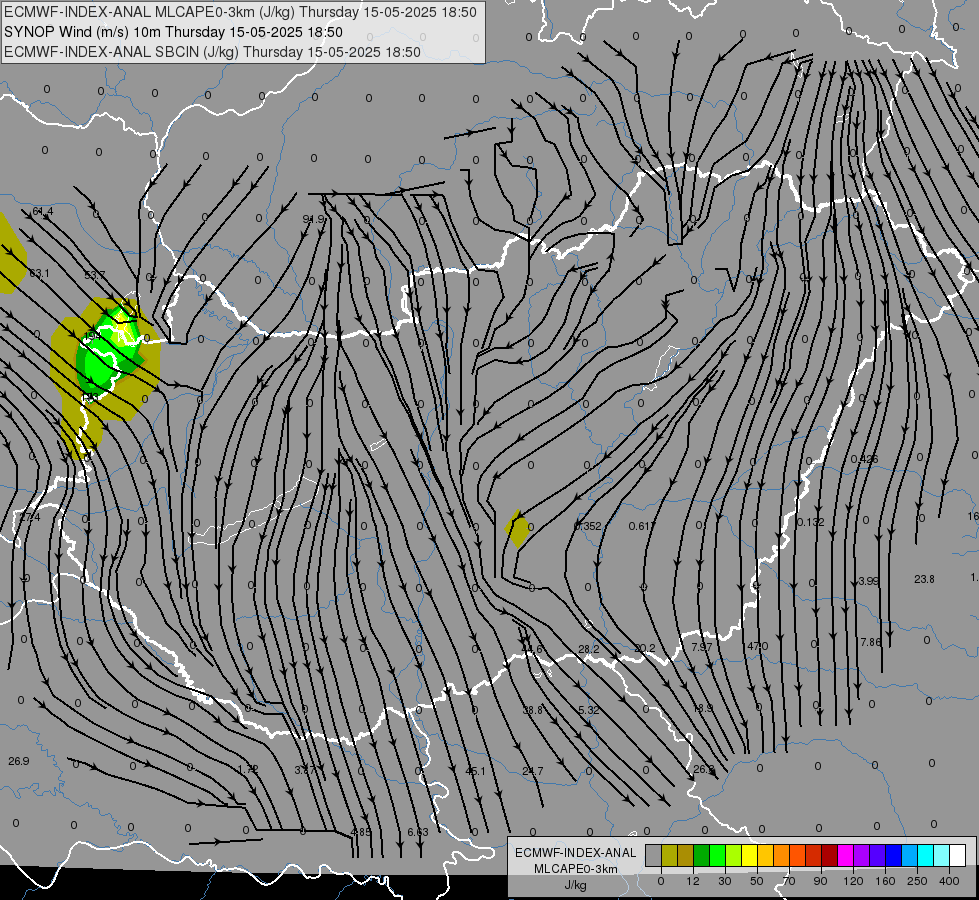Click the legend scale value 250
Screen dimensions: 979x900
917,881
